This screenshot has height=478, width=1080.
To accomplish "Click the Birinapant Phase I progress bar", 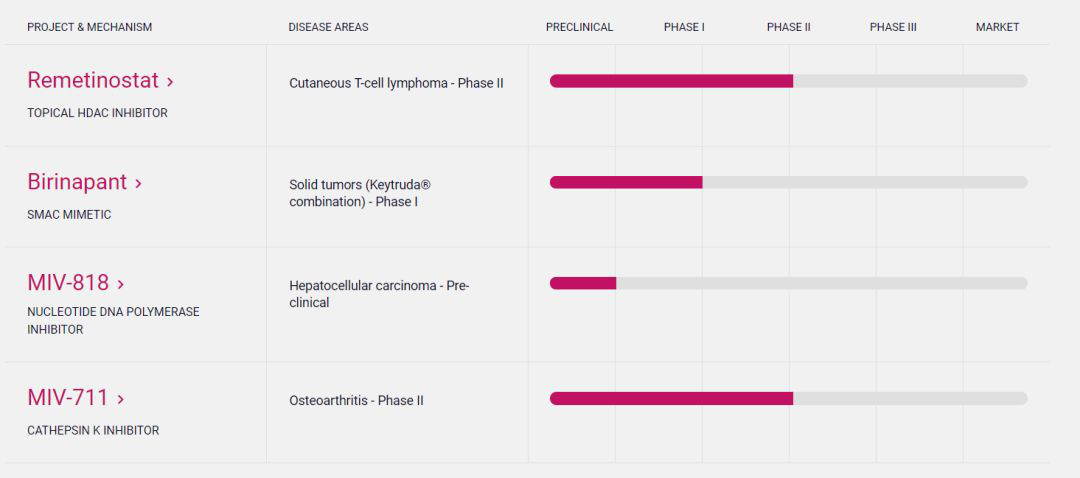I will (x=626, y=182).
